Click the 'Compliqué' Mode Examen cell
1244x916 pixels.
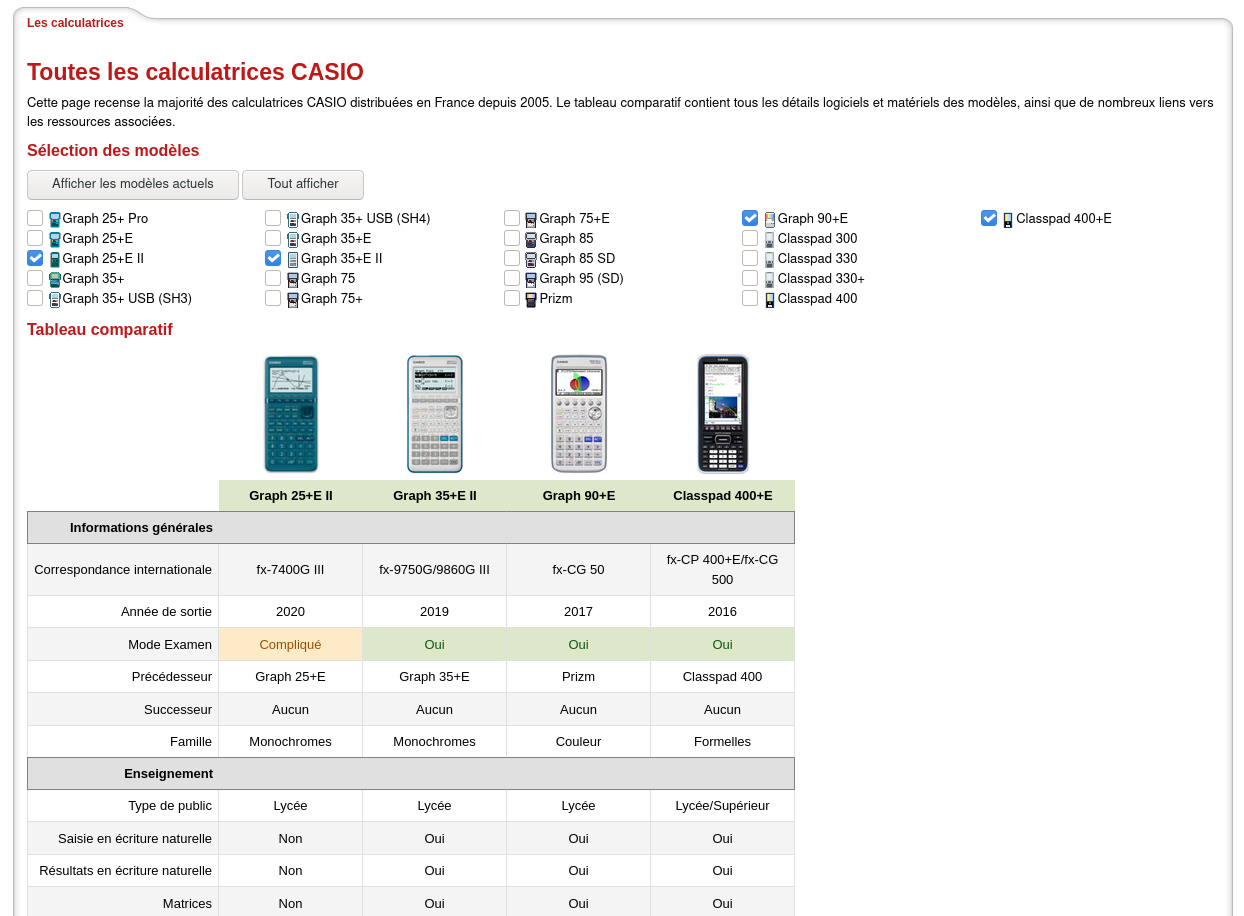pos(291,645)
